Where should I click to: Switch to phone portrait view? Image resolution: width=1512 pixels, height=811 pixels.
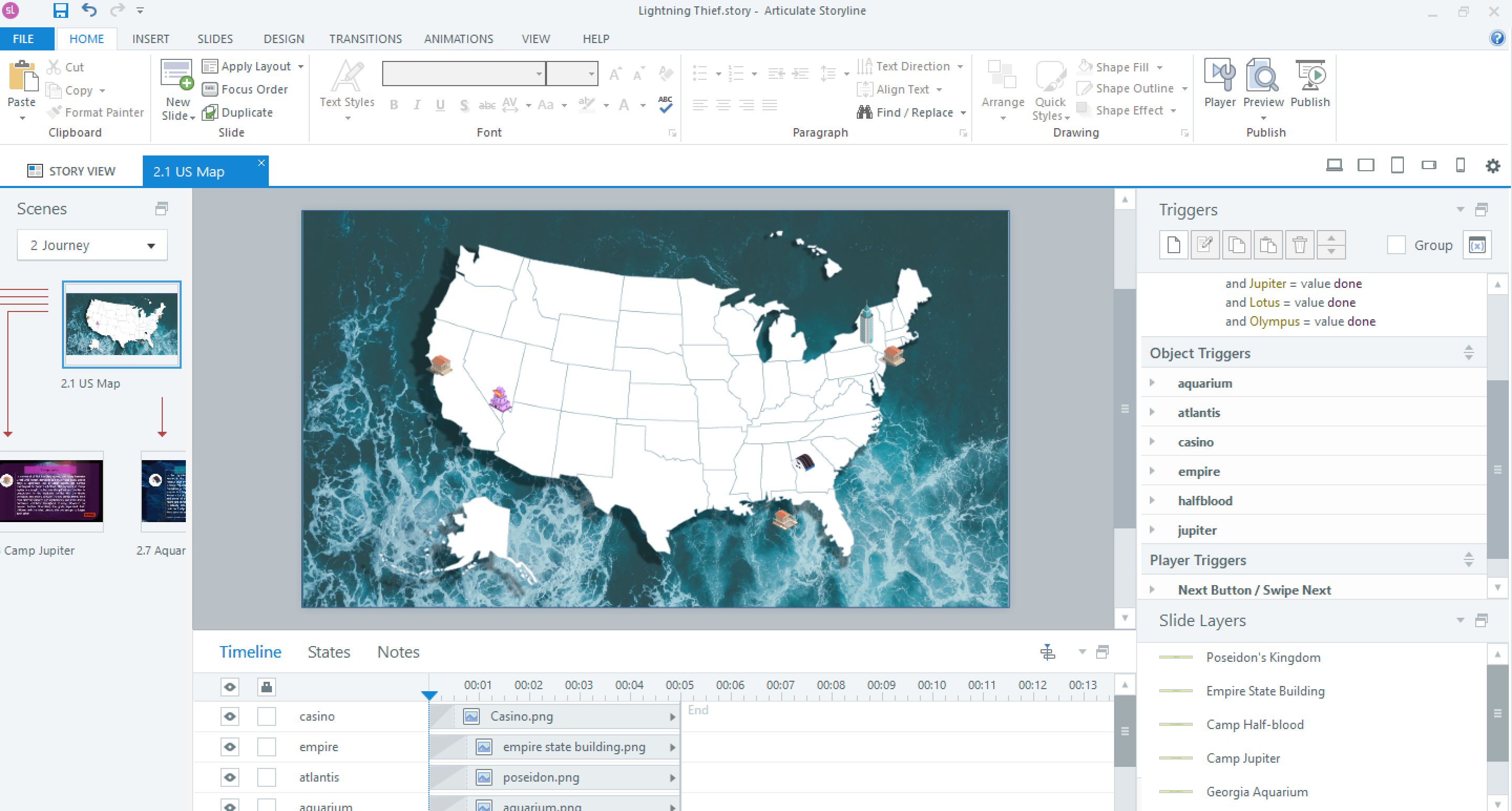point(1461,165)
